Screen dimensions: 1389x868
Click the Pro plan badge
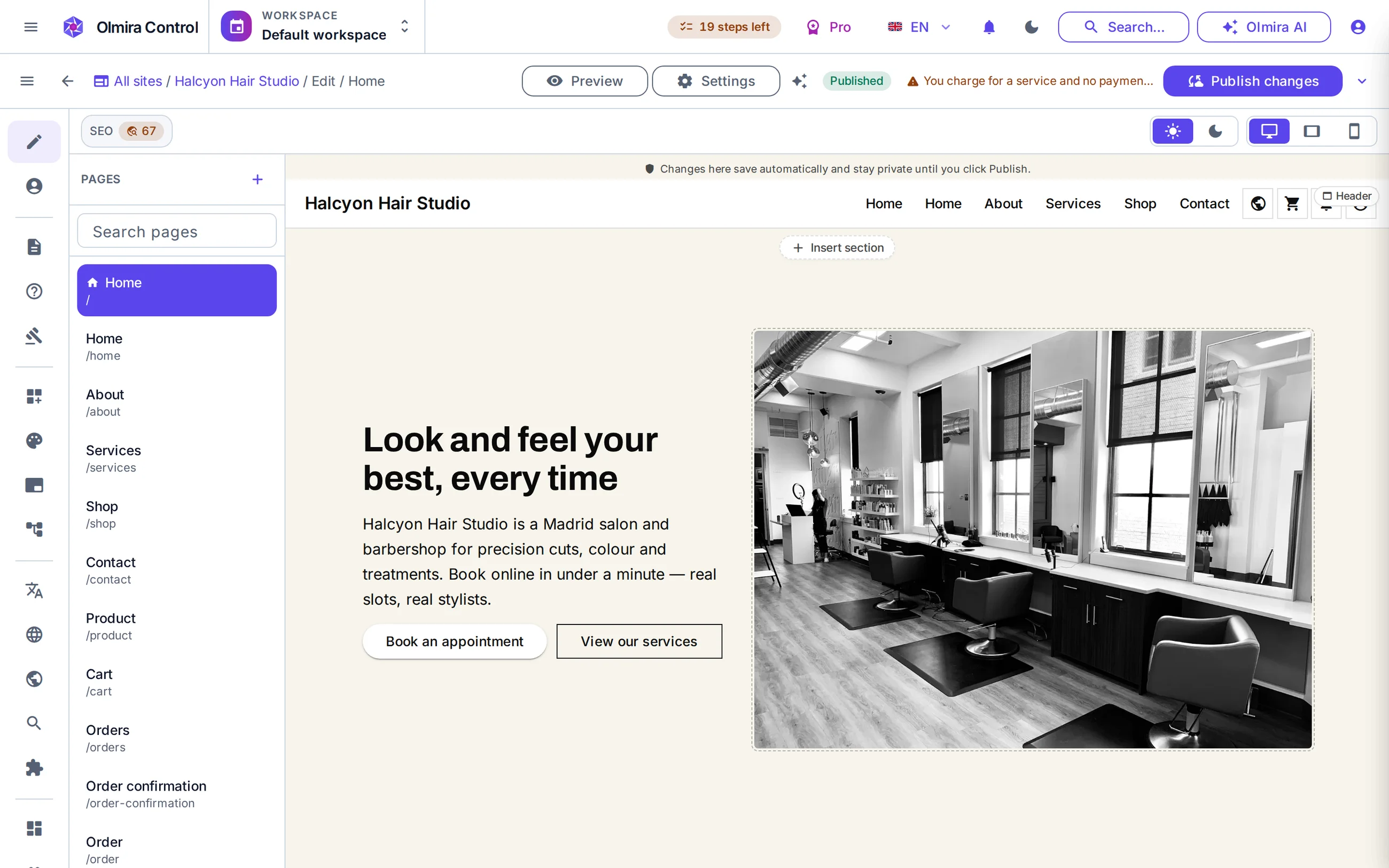(x=829, y=27)
